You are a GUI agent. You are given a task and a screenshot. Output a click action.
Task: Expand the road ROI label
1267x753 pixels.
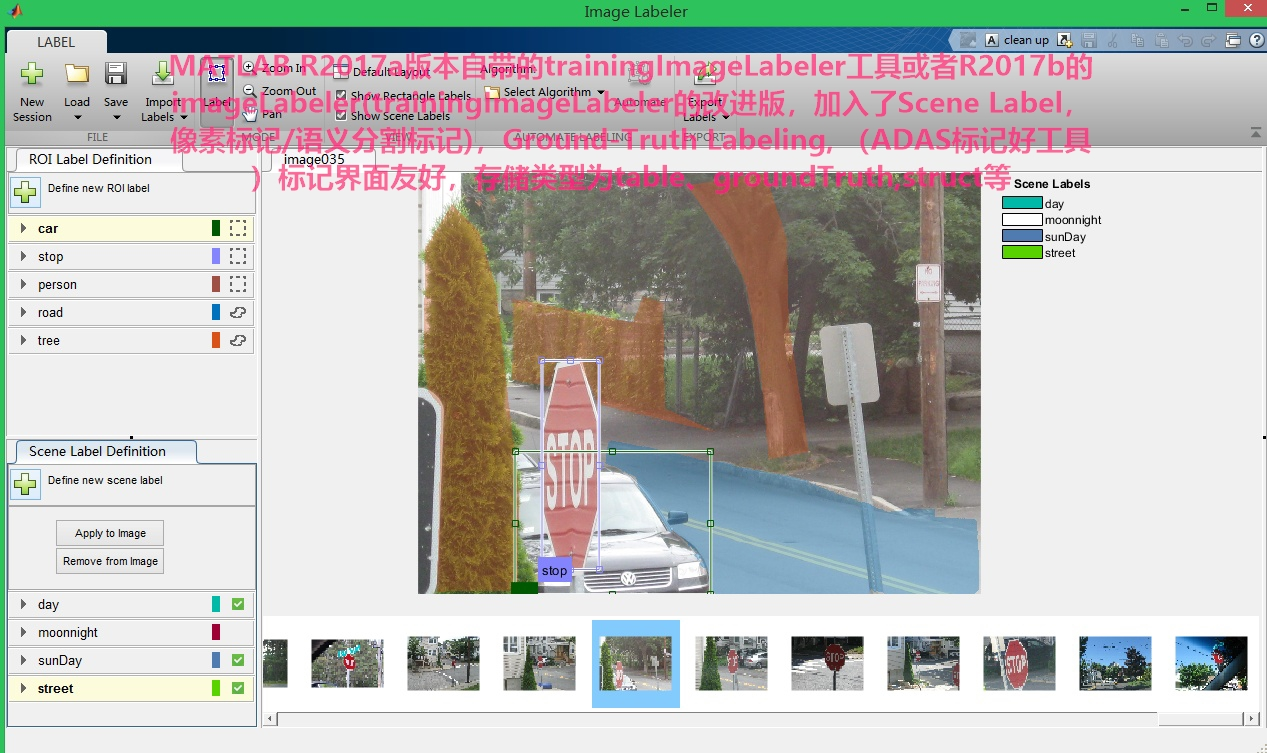23,312
